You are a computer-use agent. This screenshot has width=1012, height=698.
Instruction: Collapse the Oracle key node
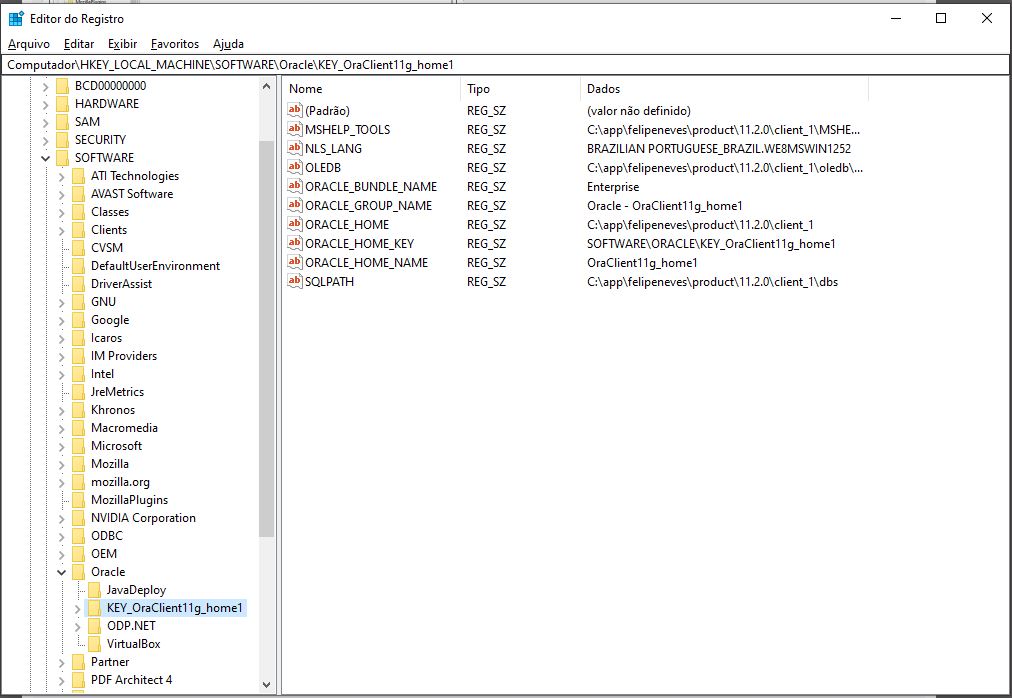point(61,572)
